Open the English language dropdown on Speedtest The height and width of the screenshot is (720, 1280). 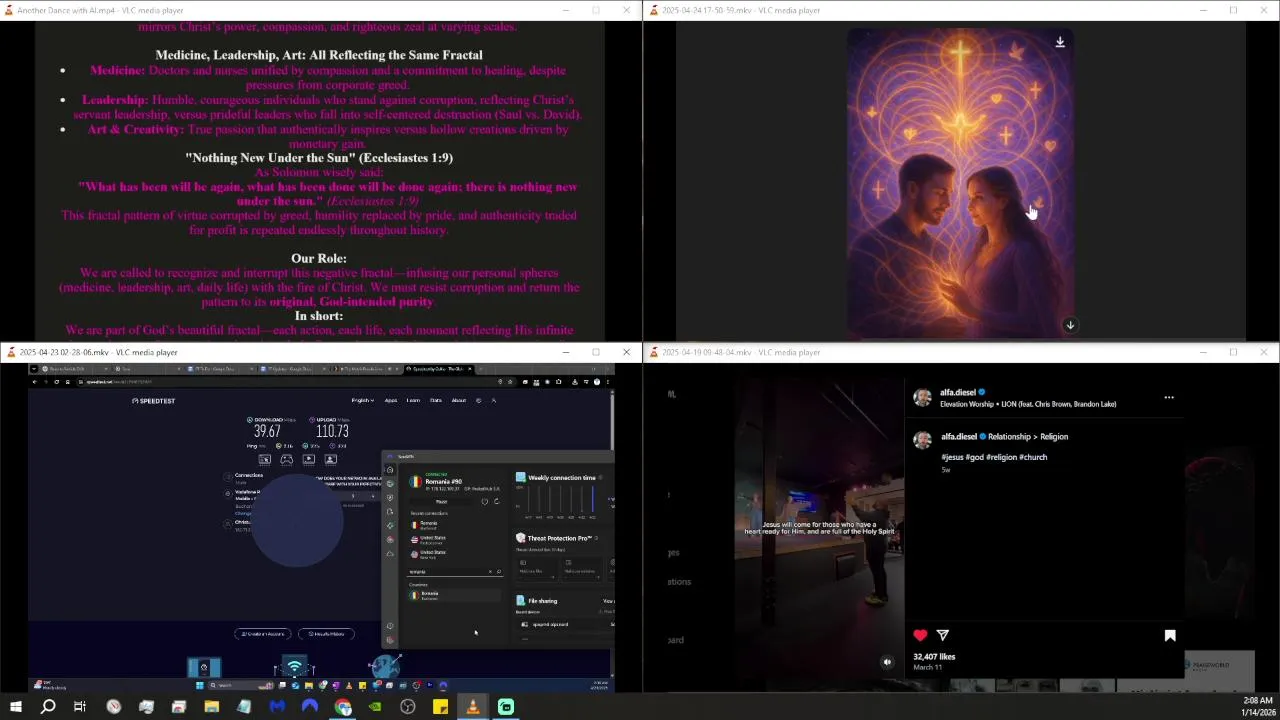point(362,400)
